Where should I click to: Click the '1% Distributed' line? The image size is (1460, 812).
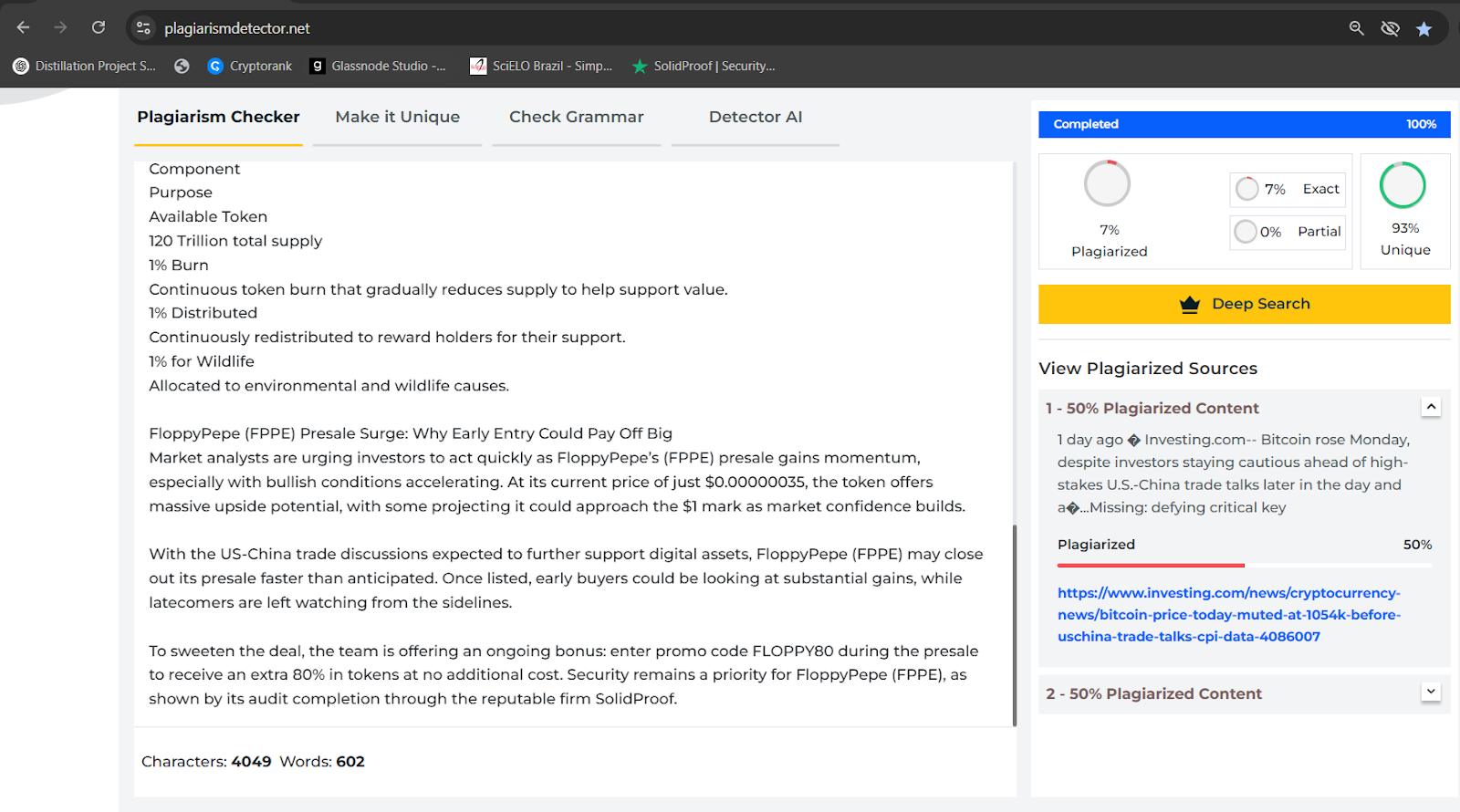point(203,313)
